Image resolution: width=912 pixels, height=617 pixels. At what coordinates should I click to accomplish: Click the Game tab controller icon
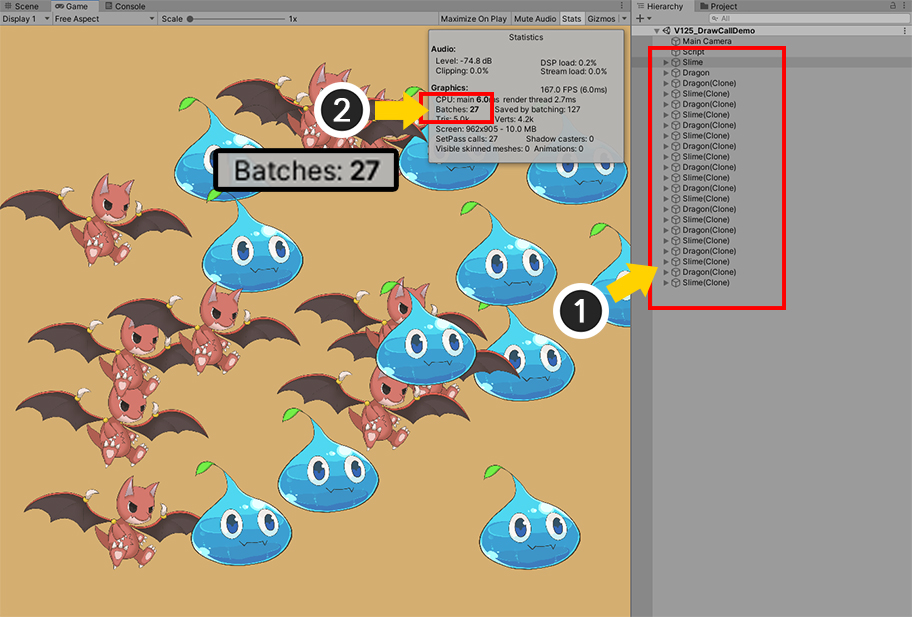59,6
